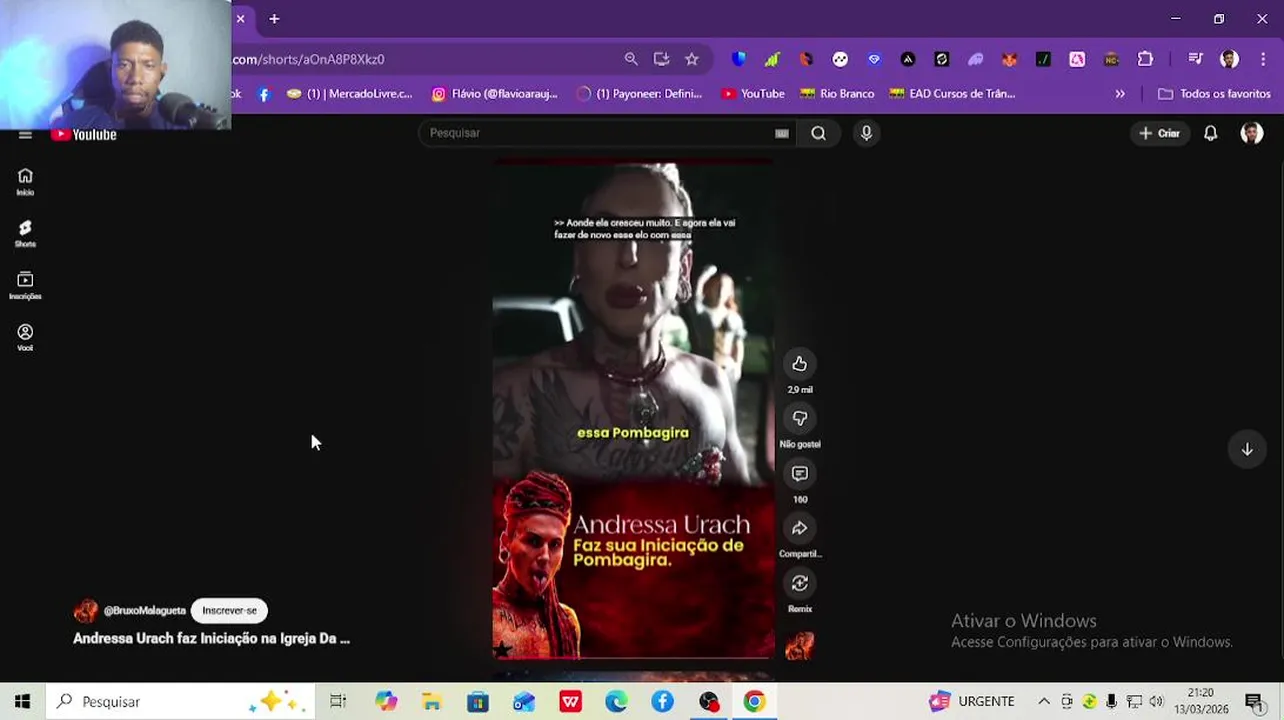Open Copilot from the taskbar
1284x720 pixels.
(386, 702)
